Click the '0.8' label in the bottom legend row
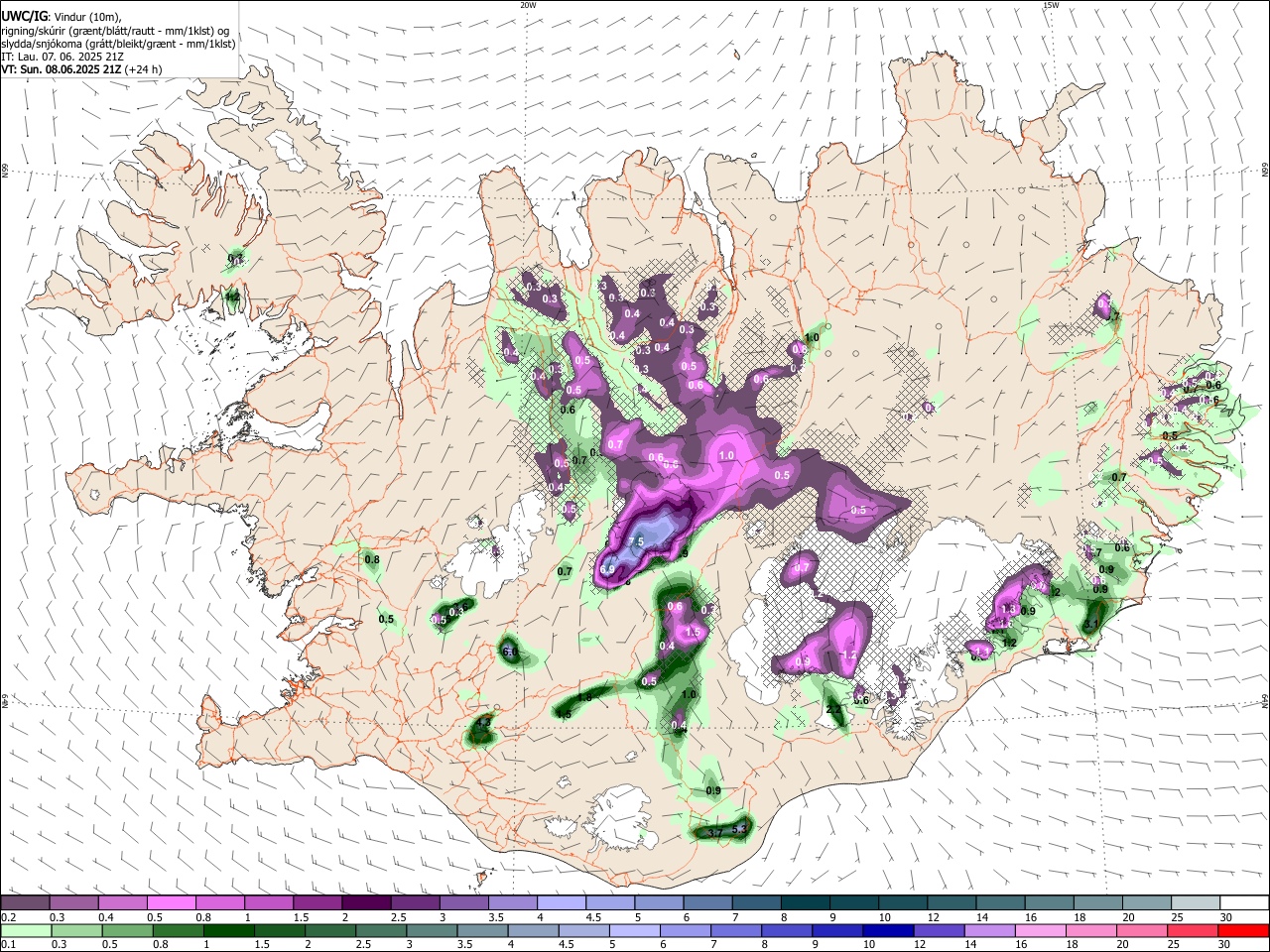This screenshot has width=1270, height=952. [160, 945]
